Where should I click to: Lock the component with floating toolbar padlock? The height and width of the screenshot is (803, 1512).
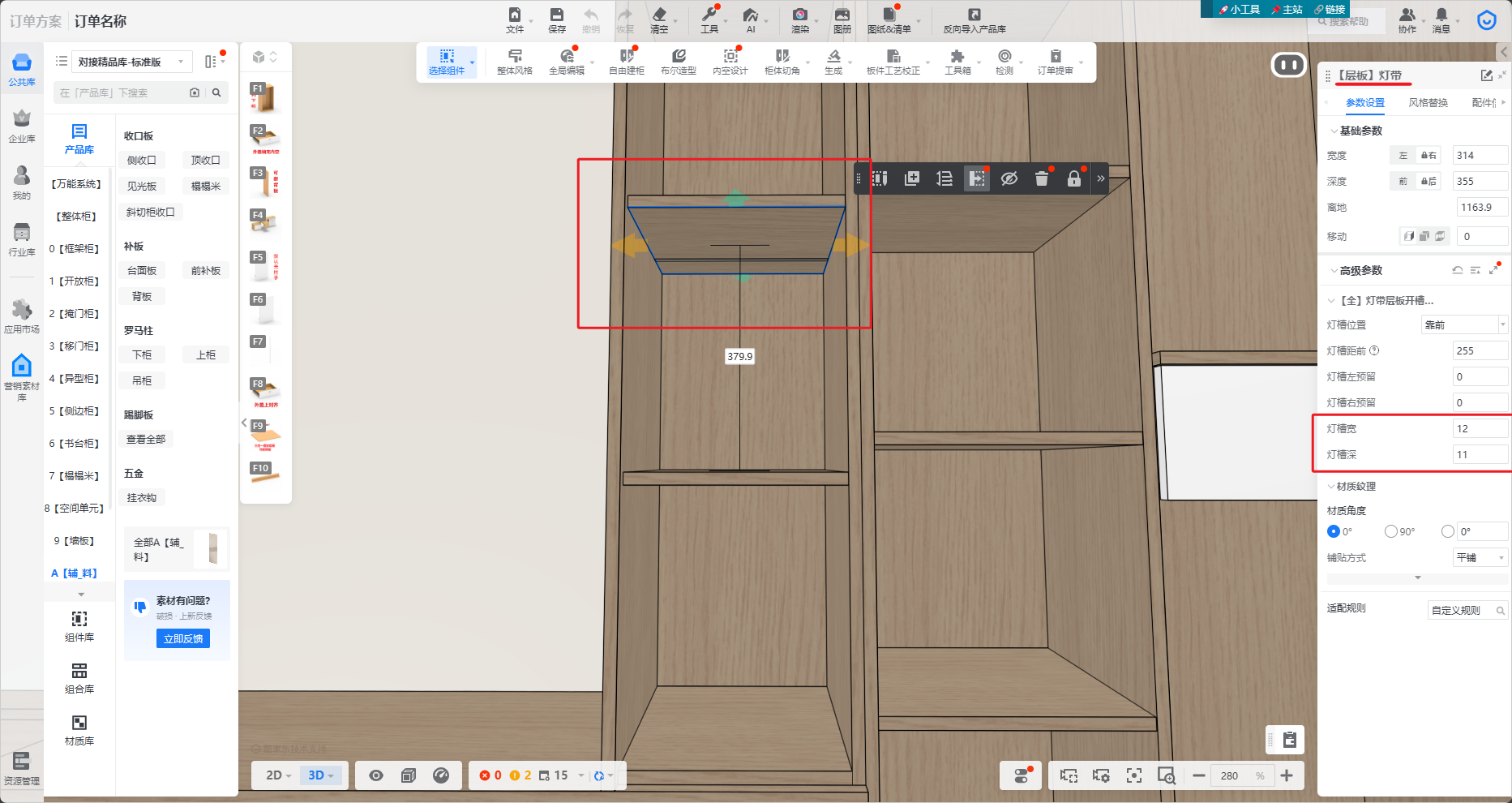coord(1073,178)
